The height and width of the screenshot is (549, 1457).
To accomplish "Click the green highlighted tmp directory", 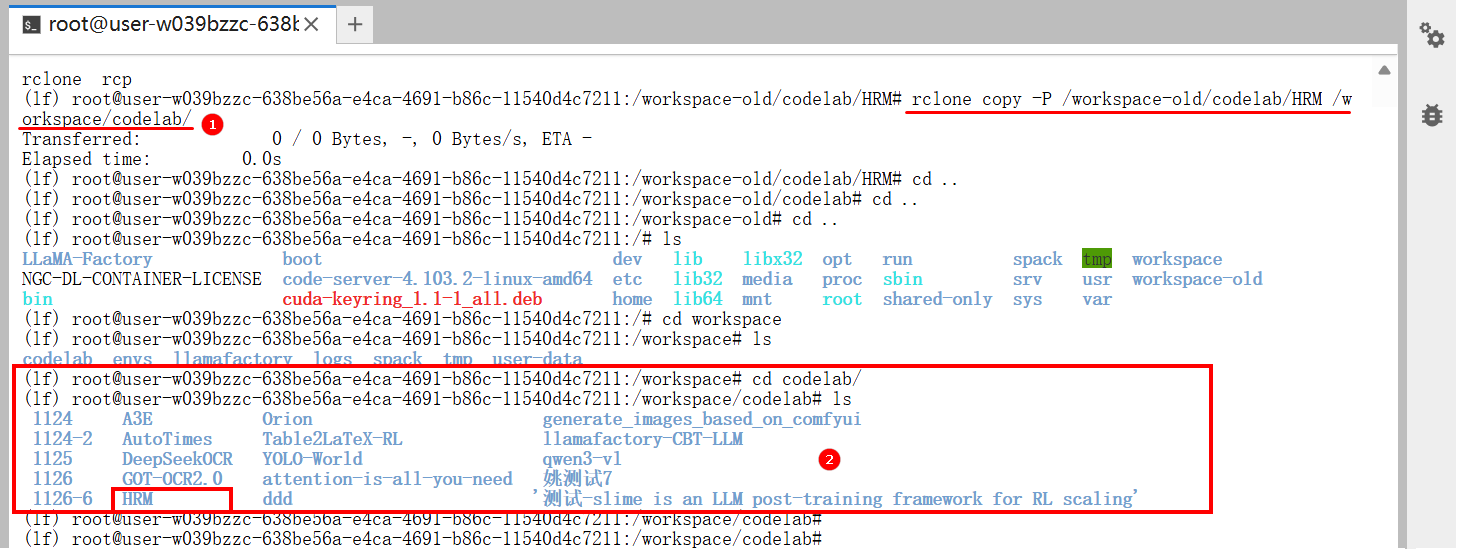I will pos(1096,259).
